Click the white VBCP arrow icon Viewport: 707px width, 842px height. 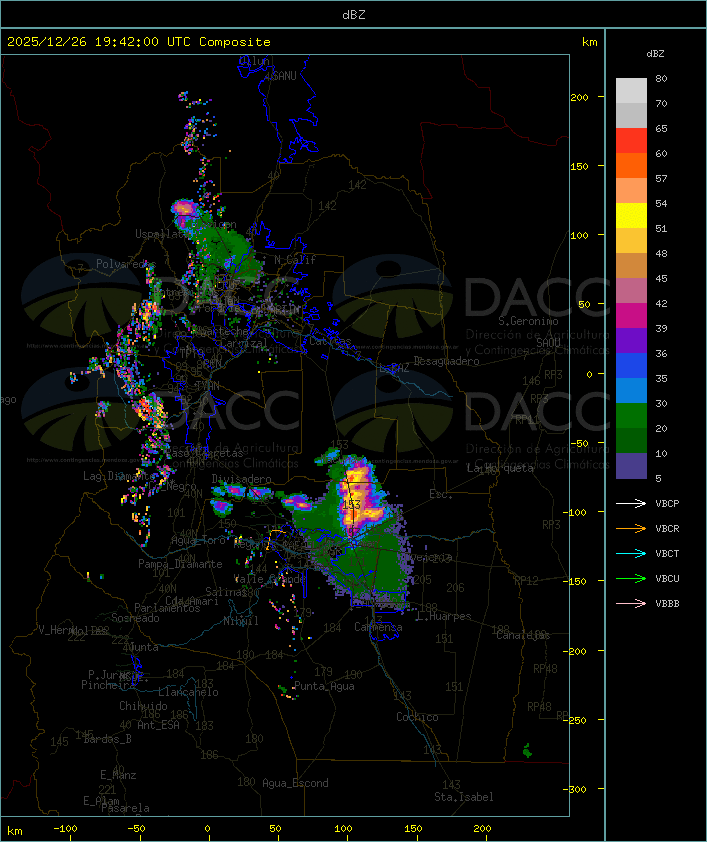[x=631, y=503]
